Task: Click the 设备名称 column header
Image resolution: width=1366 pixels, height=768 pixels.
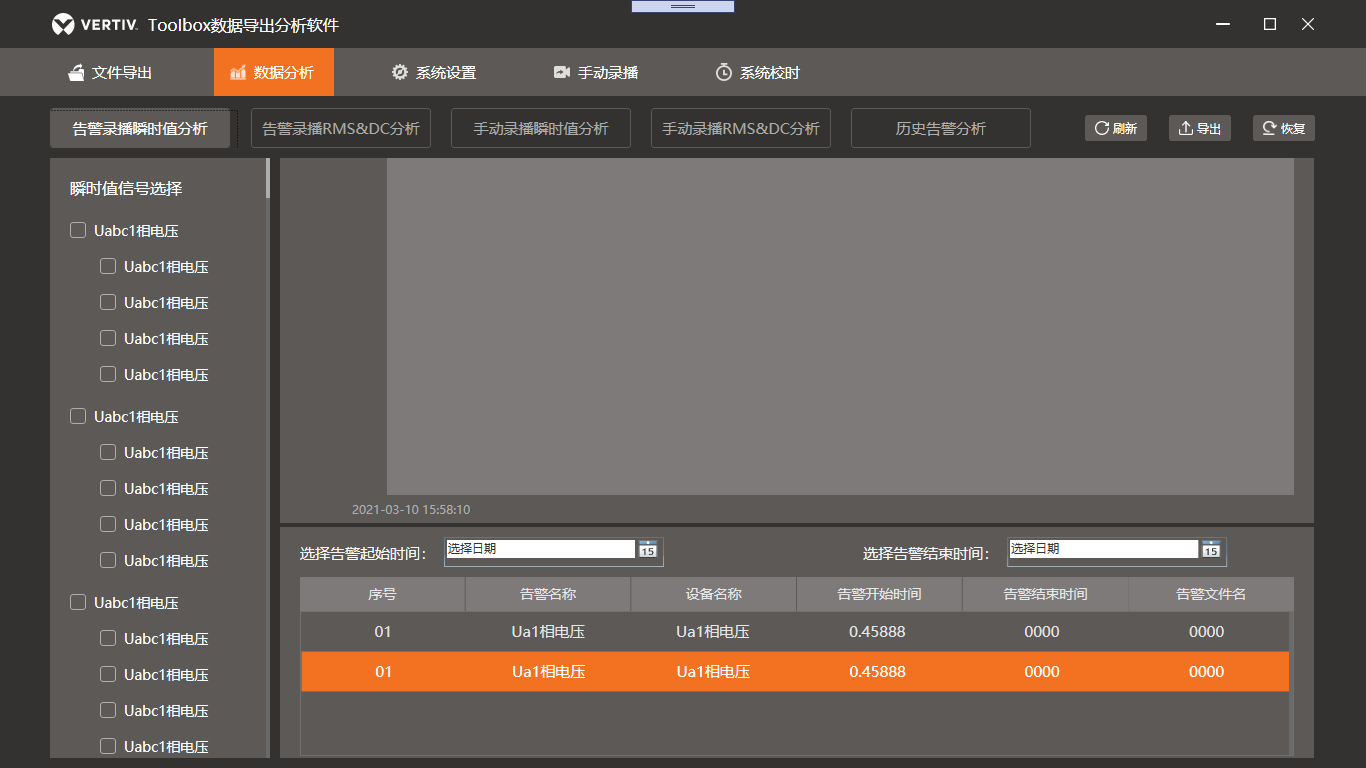Action: 714,594
